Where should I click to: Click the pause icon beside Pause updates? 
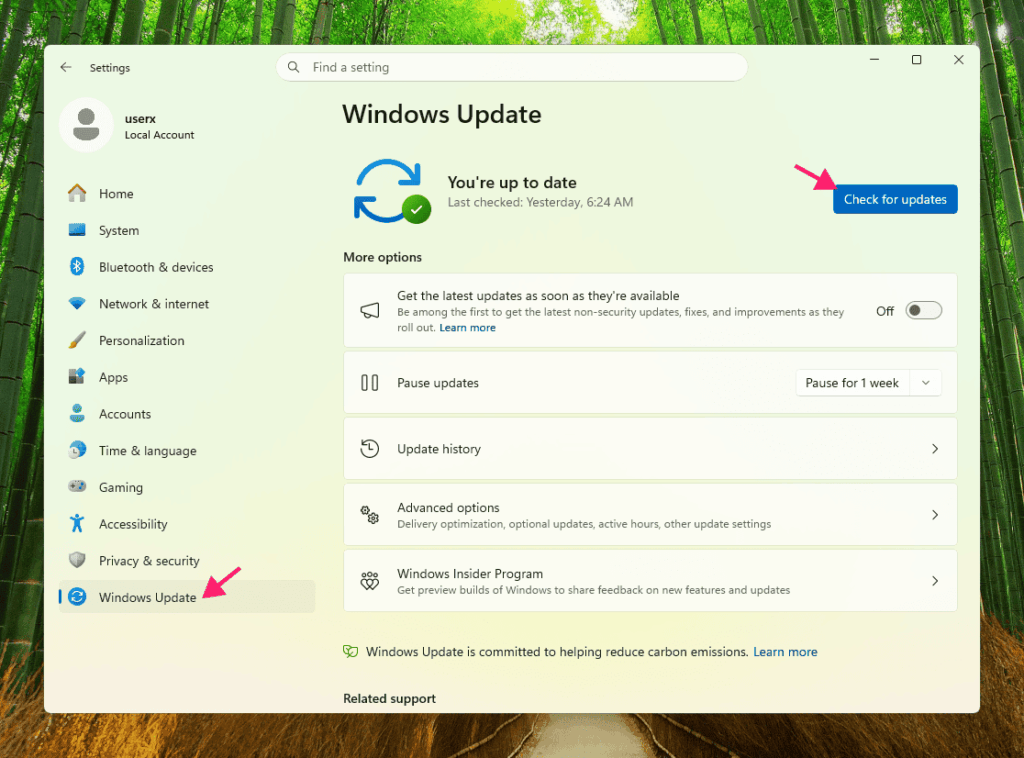(370, 383)
